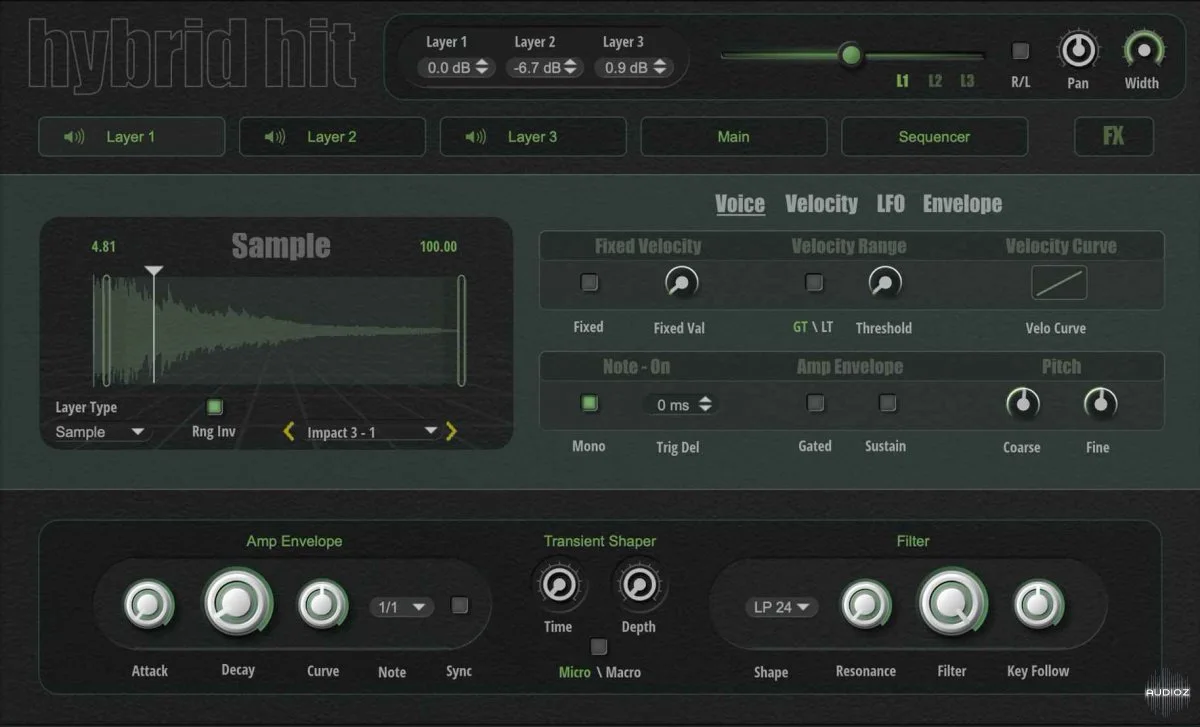Open the LP 24 filter Shape dropdown

pyautogui.click(x=781, y=607)
